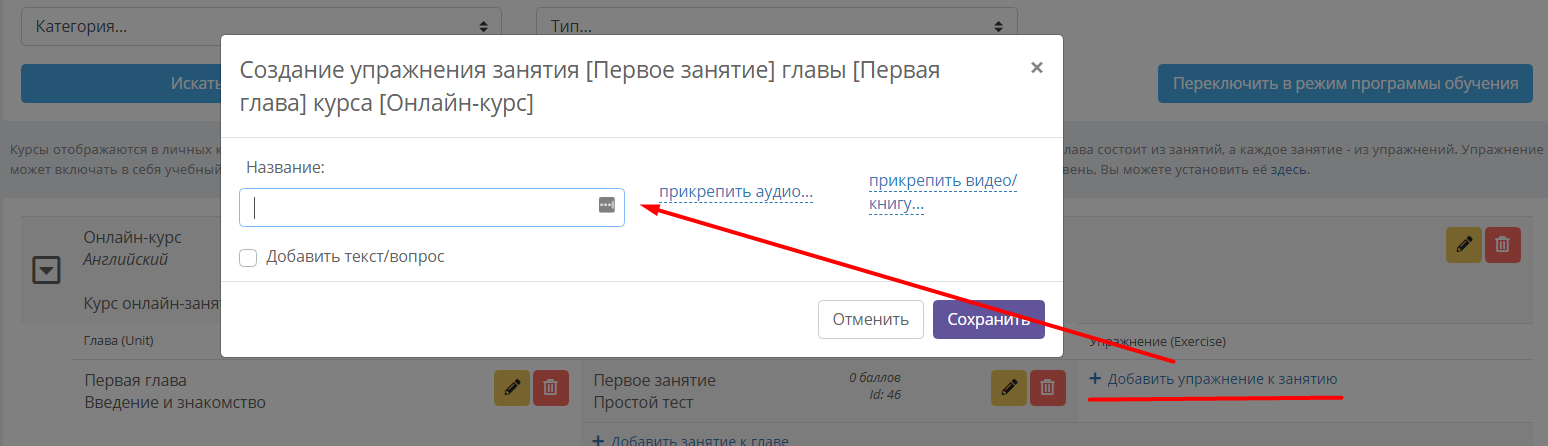1548x446 pixels.
Task: Click the Сохранить button
Action: (x=989, y=320)
